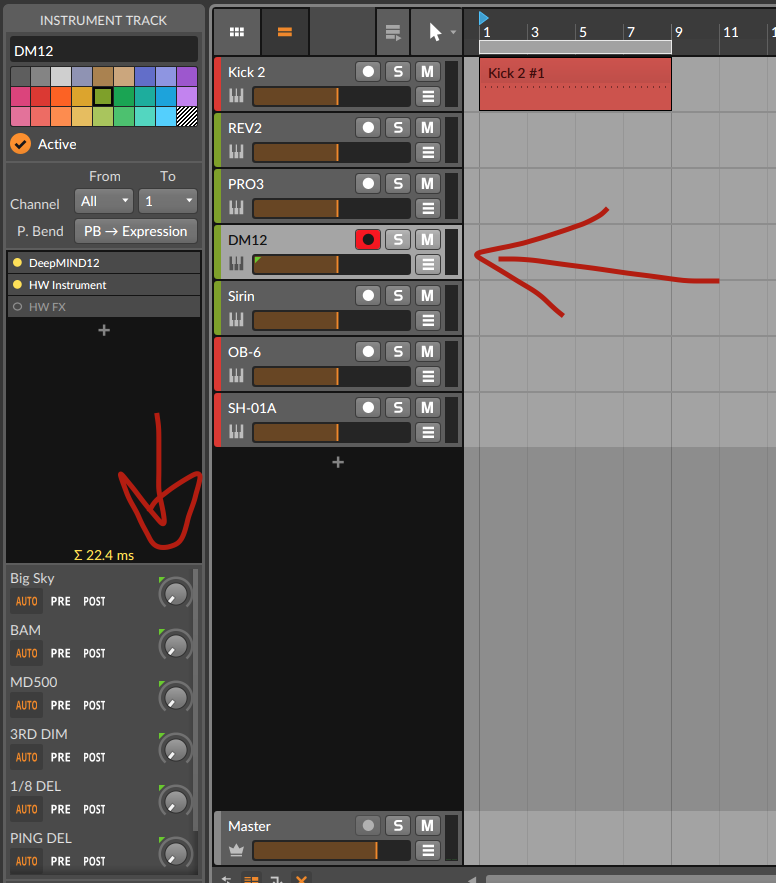776x883 pixels.
Task: Solo the PRO3 track
Action: pyautogui.click(x=398, y=184)
